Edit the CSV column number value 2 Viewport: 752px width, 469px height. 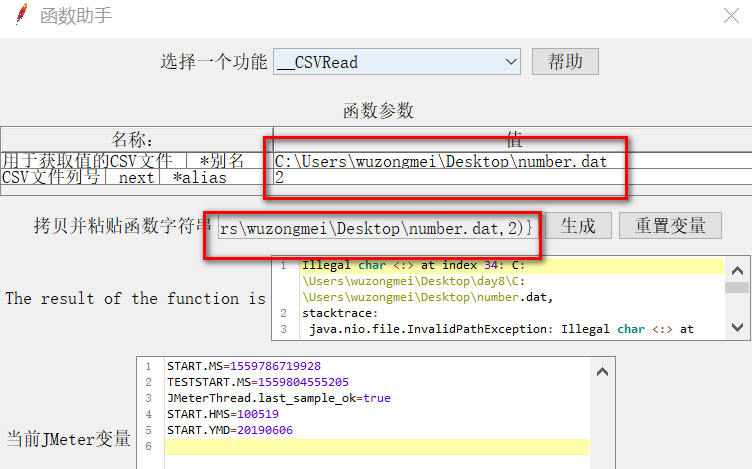coord(512,177)
